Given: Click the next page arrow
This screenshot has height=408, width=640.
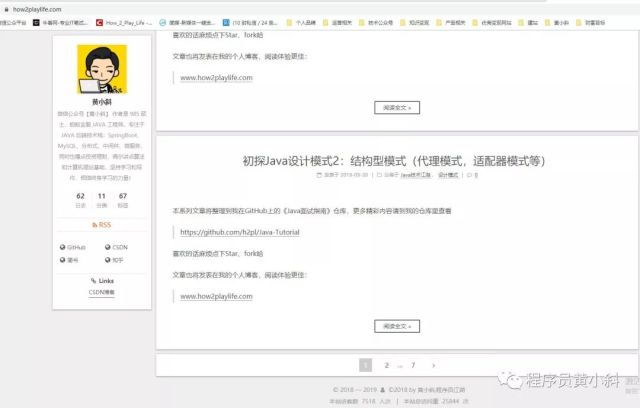Looking at the screenshot, I should [x=433, y=365].
